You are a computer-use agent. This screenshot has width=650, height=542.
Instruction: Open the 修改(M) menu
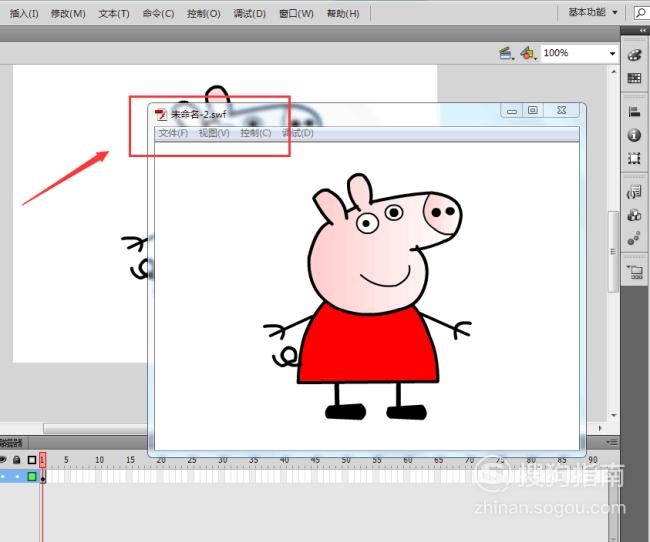[x=68, y=14]
